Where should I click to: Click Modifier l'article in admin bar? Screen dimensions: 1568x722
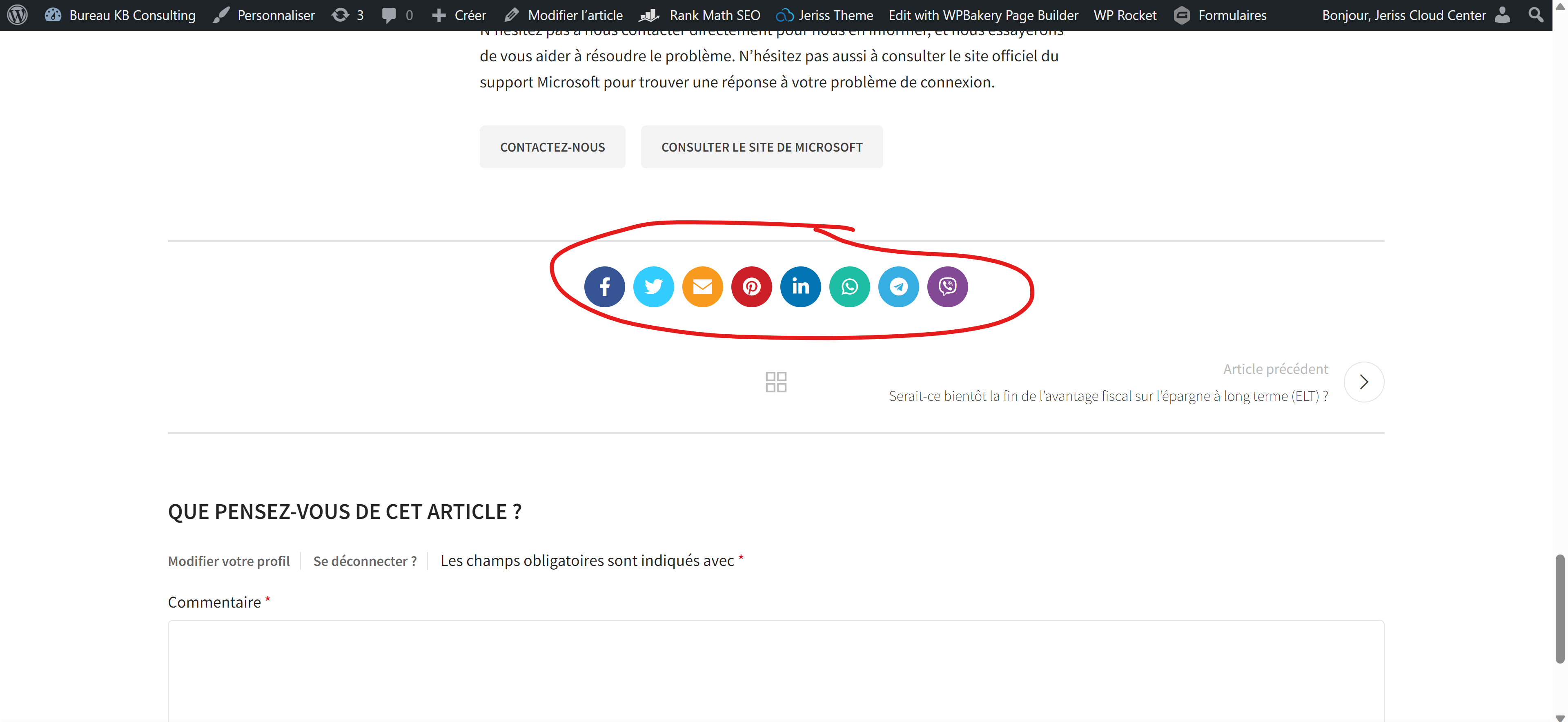pos(563,15)
